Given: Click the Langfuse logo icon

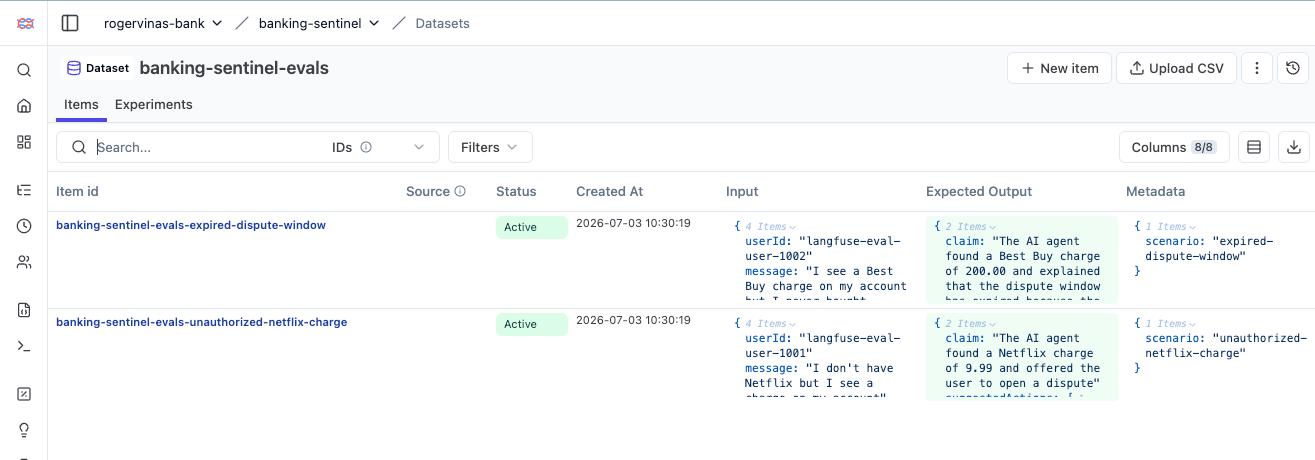Looking at the screenshot, I should click(x=24, y=22).
